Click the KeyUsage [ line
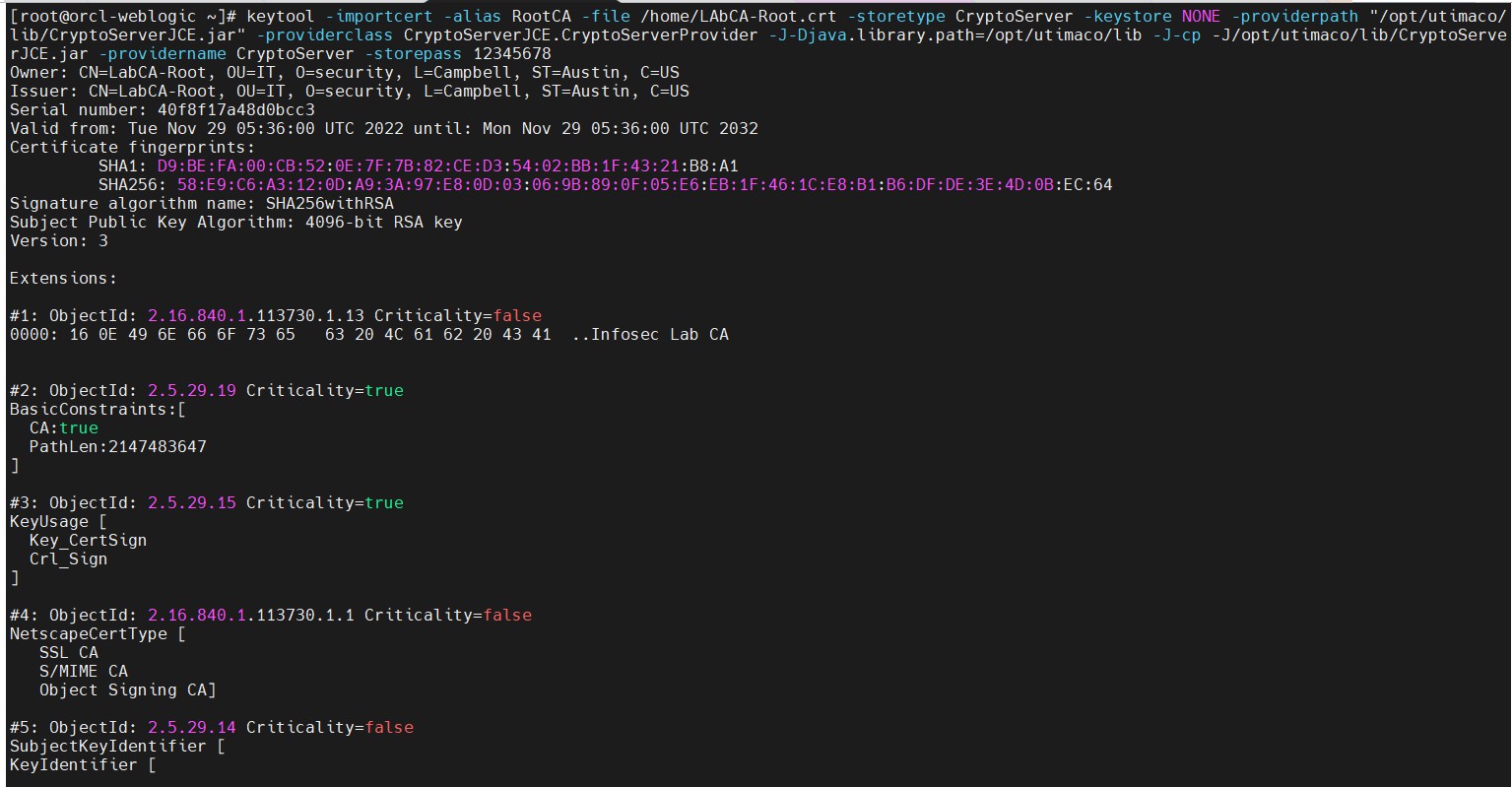Screen dimensions: 1512x787 tap(59, 522)
